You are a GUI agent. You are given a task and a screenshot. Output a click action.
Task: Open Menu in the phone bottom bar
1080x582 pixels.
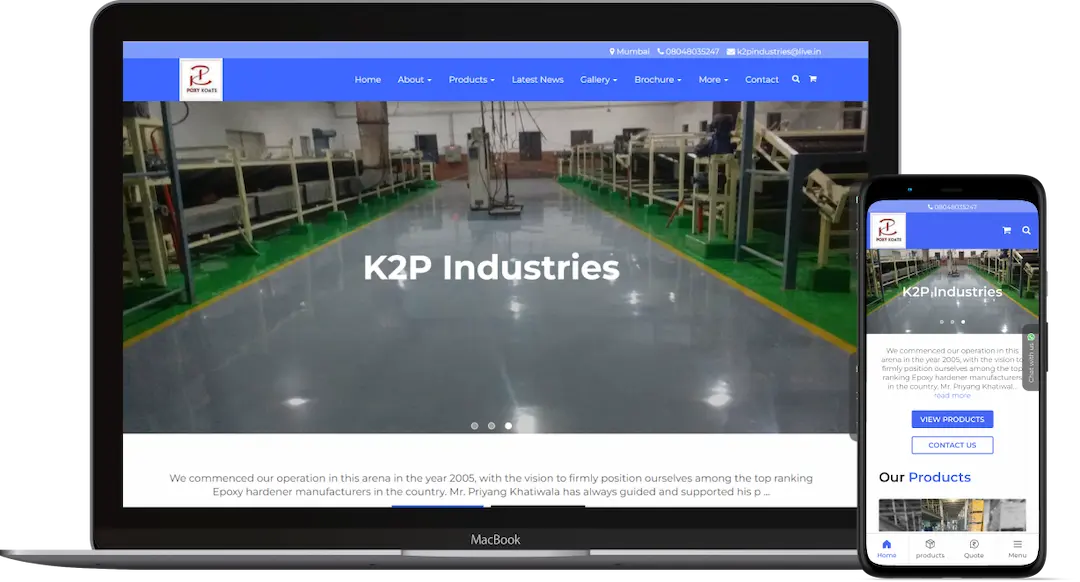click(1017, 549)
